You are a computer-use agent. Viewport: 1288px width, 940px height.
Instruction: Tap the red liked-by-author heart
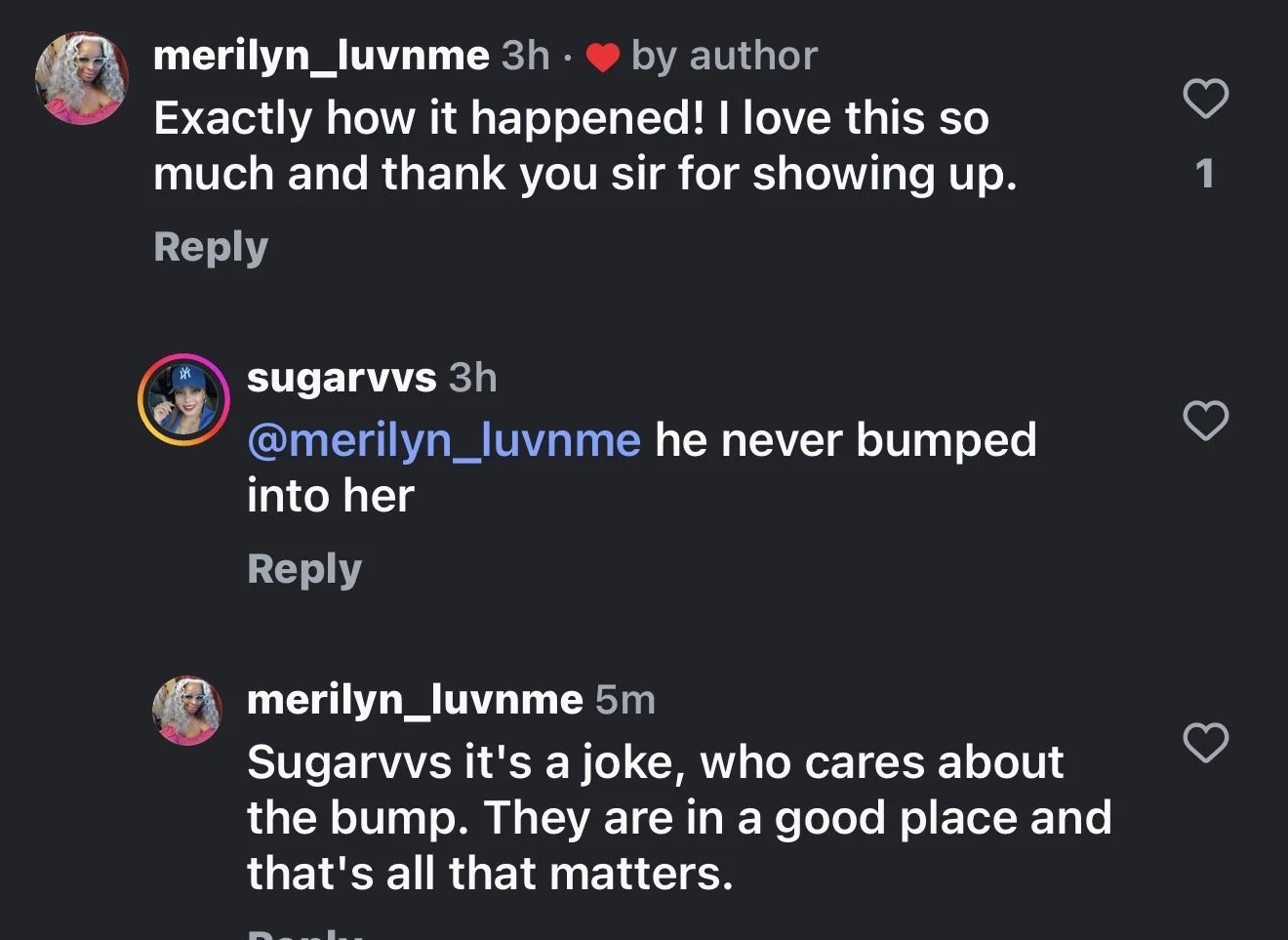[x=602, y=59]
